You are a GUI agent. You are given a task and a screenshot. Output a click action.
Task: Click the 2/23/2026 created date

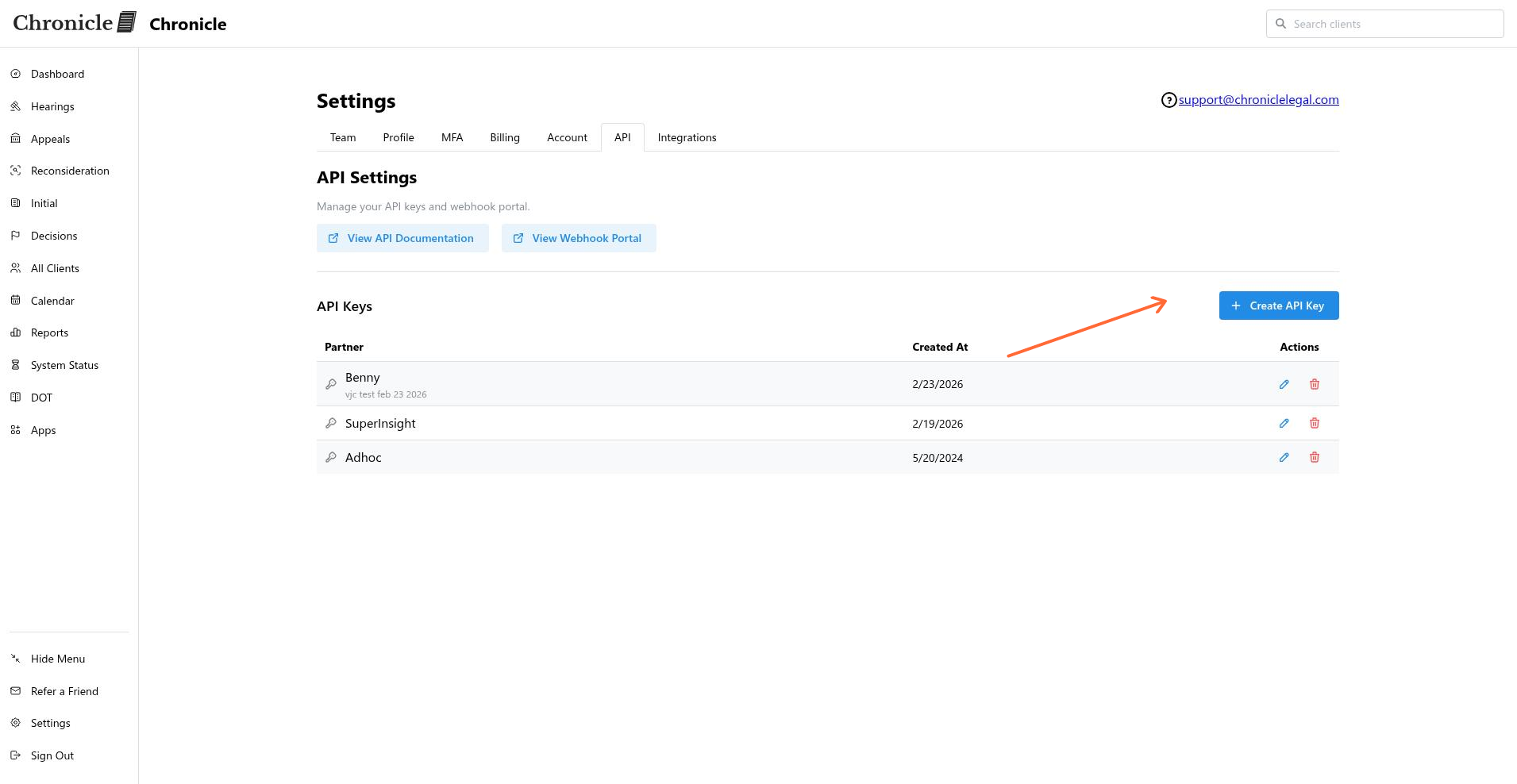coord(938,384)
